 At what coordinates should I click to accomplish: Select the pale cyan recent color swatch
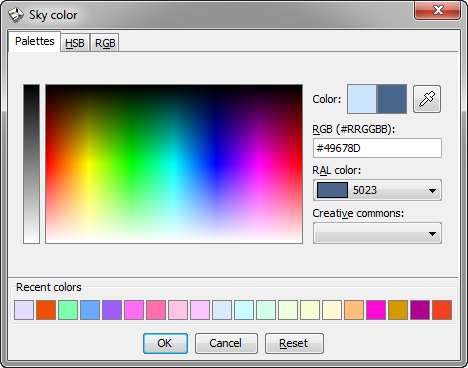coord(244,310)
